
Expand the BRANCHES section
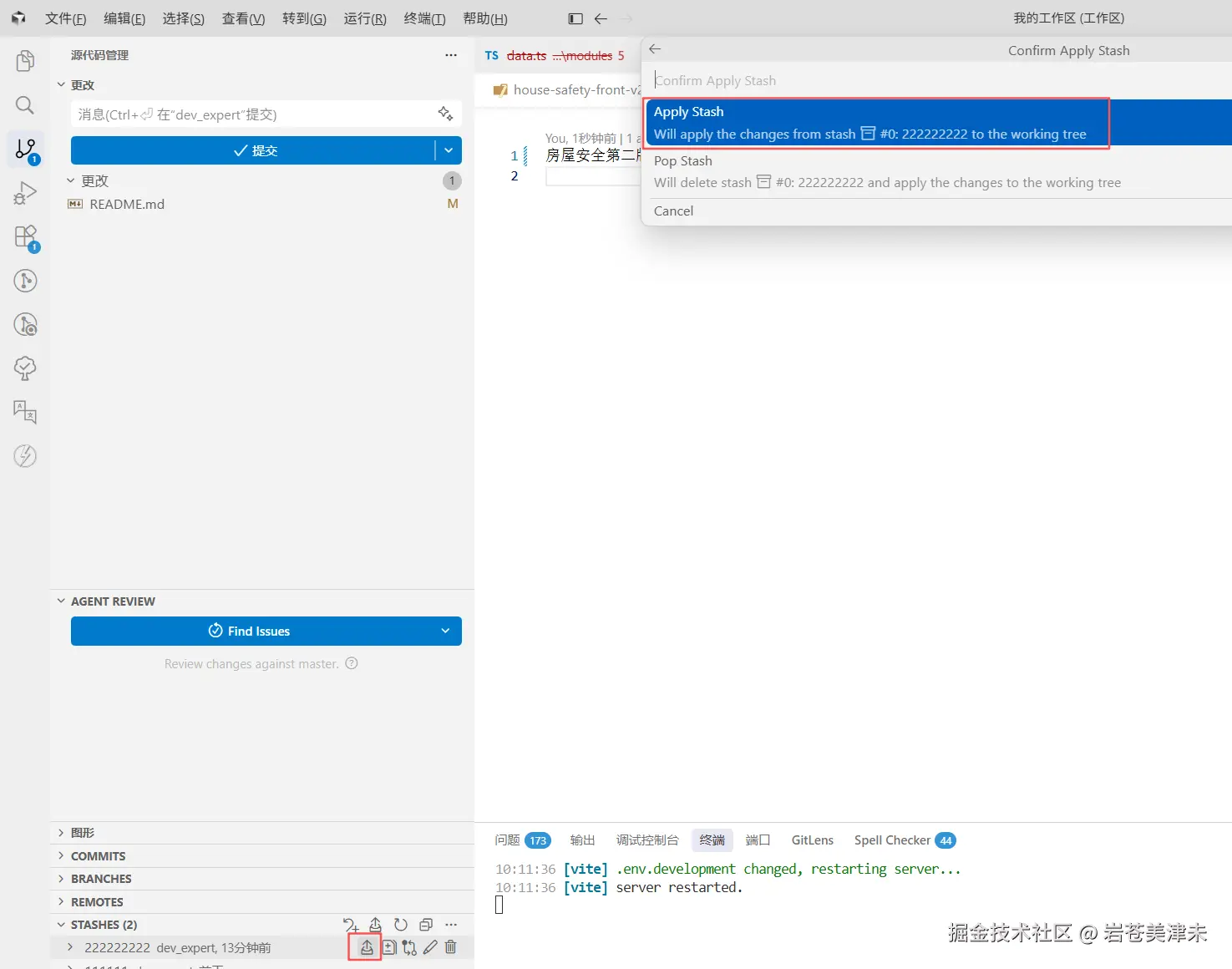click(x=61, y=879)
